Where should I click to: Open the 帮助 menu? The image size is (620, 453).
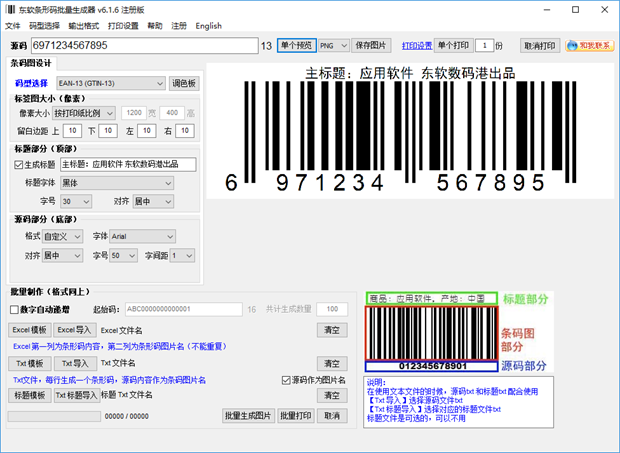point(155,26)
